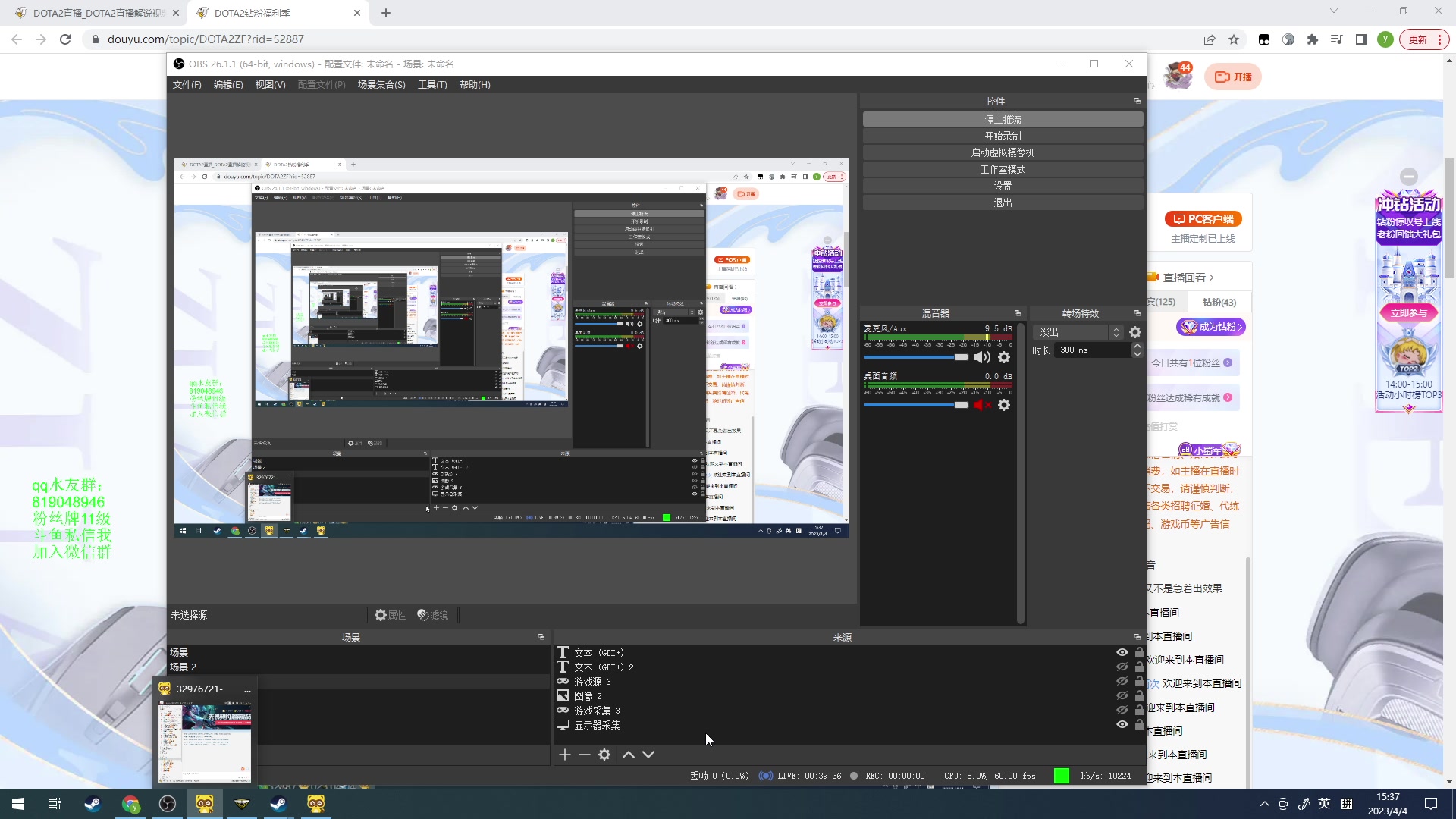Start recording with 开始录制
The height and width of the screenshot is (819, 1456).
[x=1003, y=136]
